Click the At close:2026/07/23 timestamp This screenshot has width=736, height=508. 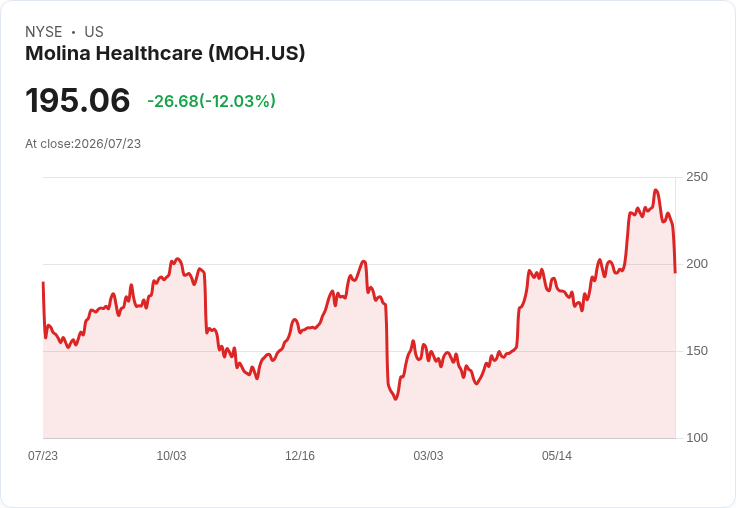[83, 144]
